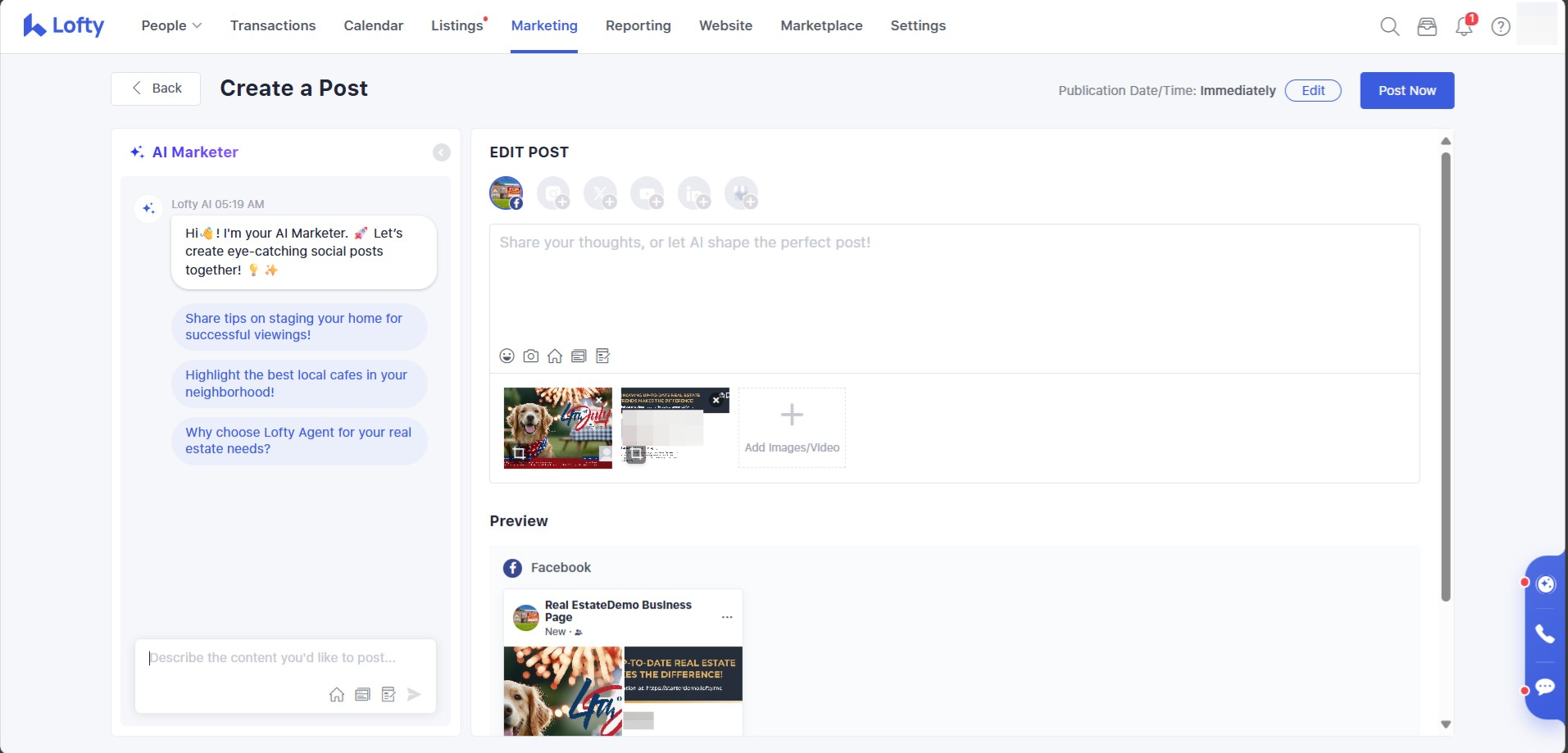
Task: Go to Transactions tab
Action: click(x=273, y=25)
